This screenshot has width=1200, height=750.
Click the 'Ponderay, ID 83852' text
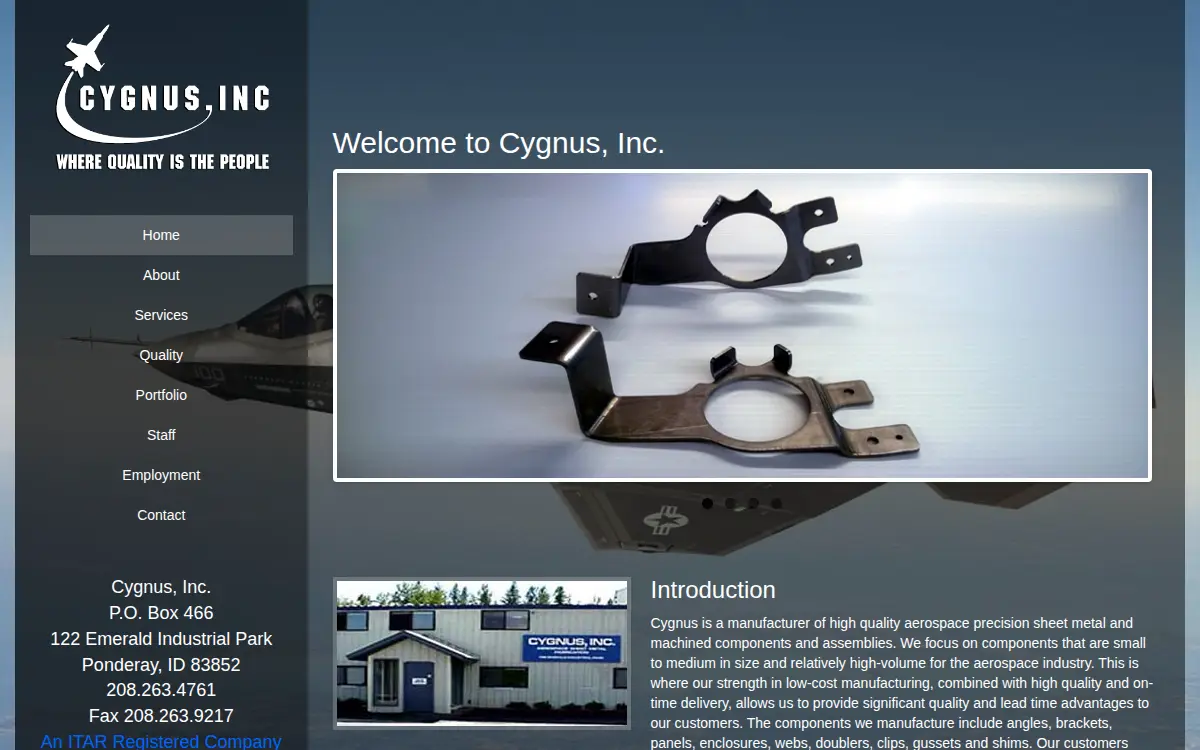161,665
